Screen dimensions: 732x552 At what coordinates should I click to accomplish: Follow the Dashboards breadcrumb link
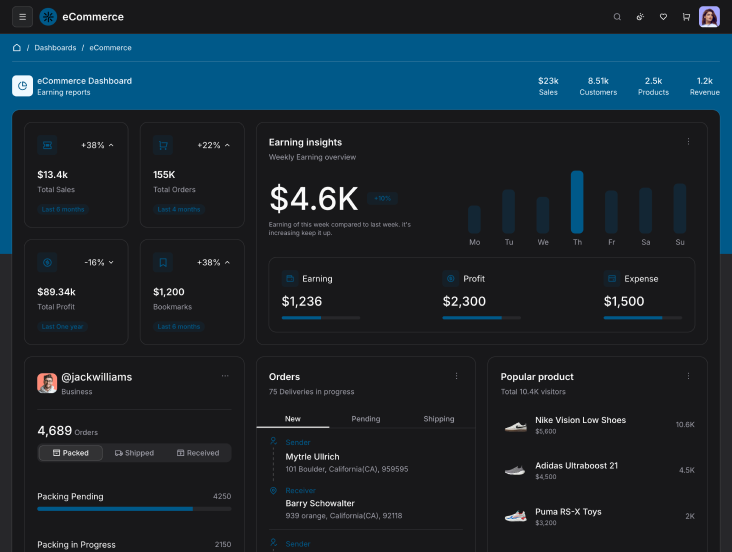(x=55, y=48)
